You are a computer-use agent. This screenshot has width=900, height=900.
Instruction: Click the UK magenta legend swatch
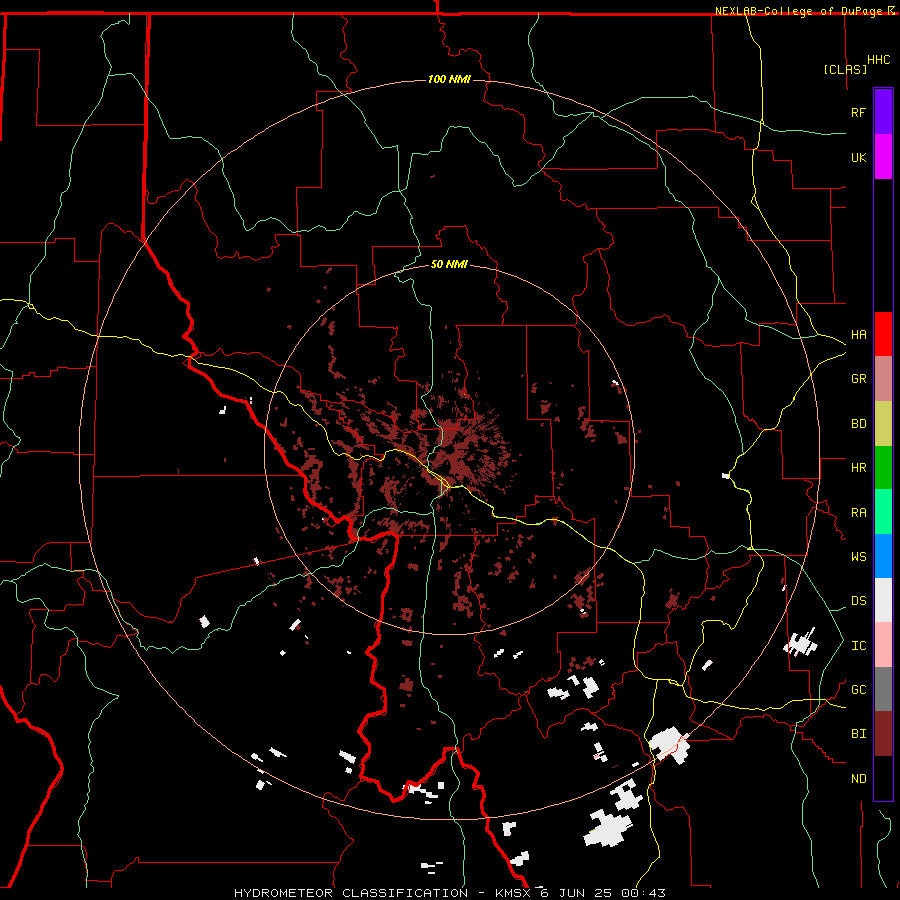tap(883, 157)
